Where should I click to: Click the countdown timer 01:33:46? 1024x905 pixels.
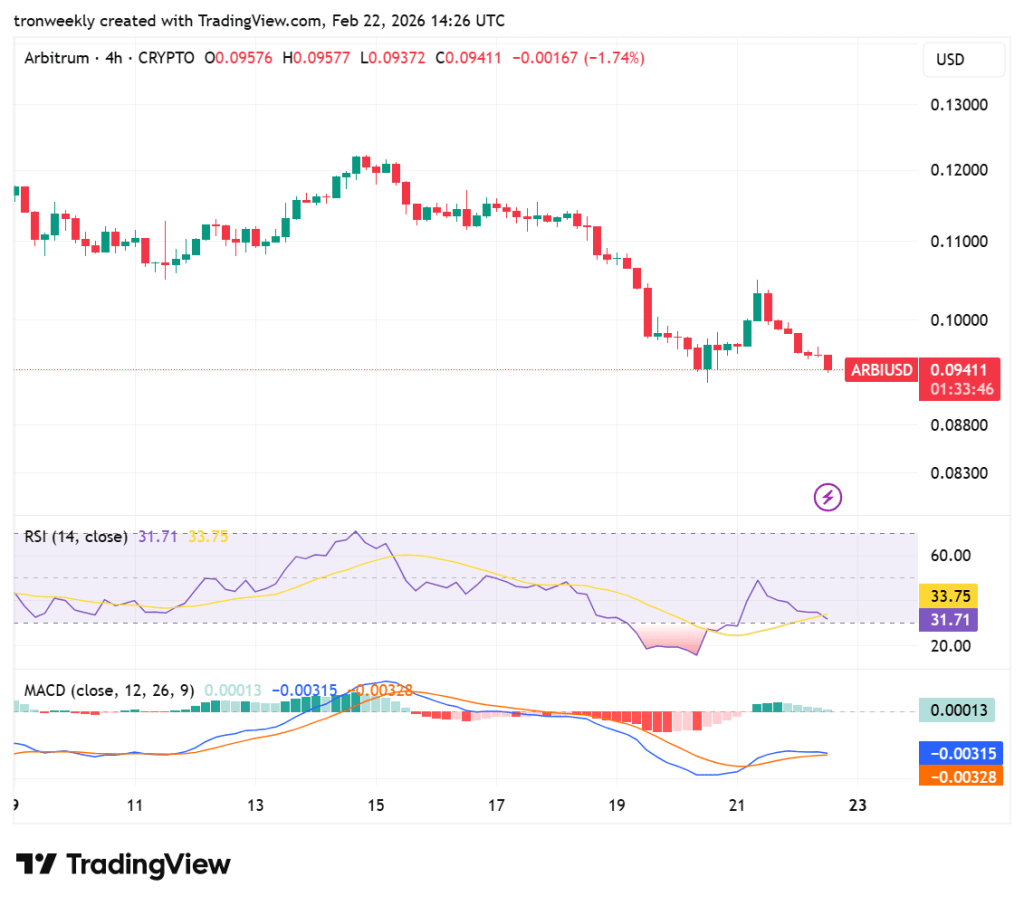coord(961,389)
